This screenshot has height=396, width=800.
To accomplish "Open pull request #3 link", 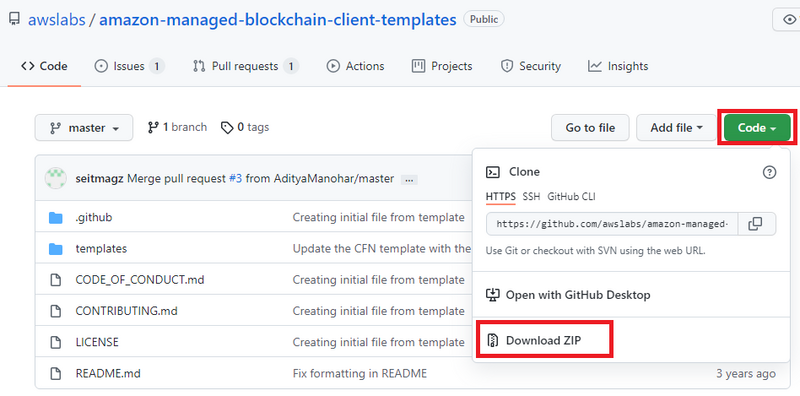I will pyautogui.click(x=235, y=179).
